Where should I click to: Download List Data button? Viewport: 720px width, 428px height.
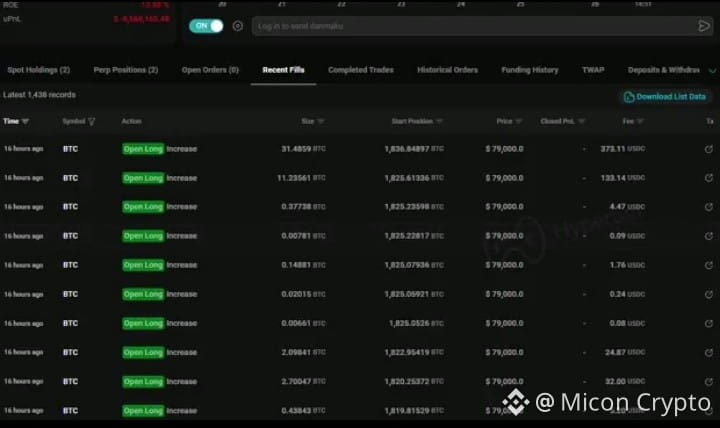click(664, 96)
